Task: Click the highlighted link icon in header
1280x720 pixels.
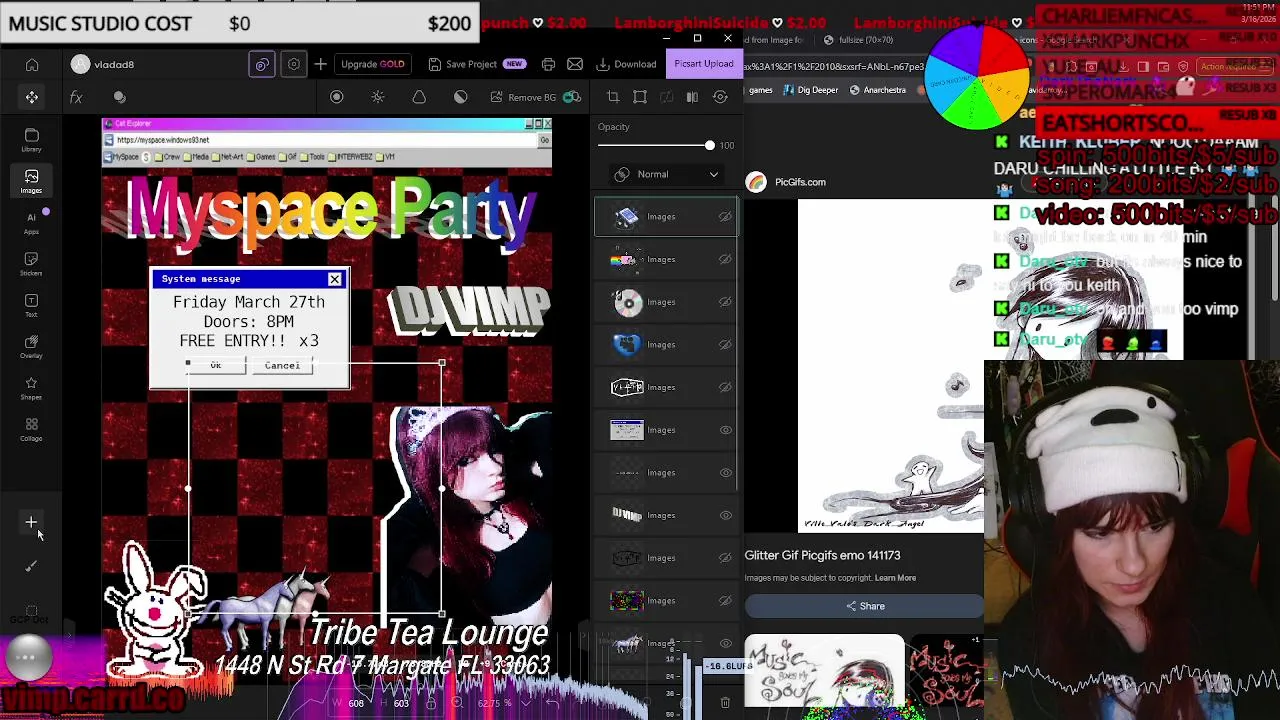Action: pyautogui.click(x=262, y=64)
